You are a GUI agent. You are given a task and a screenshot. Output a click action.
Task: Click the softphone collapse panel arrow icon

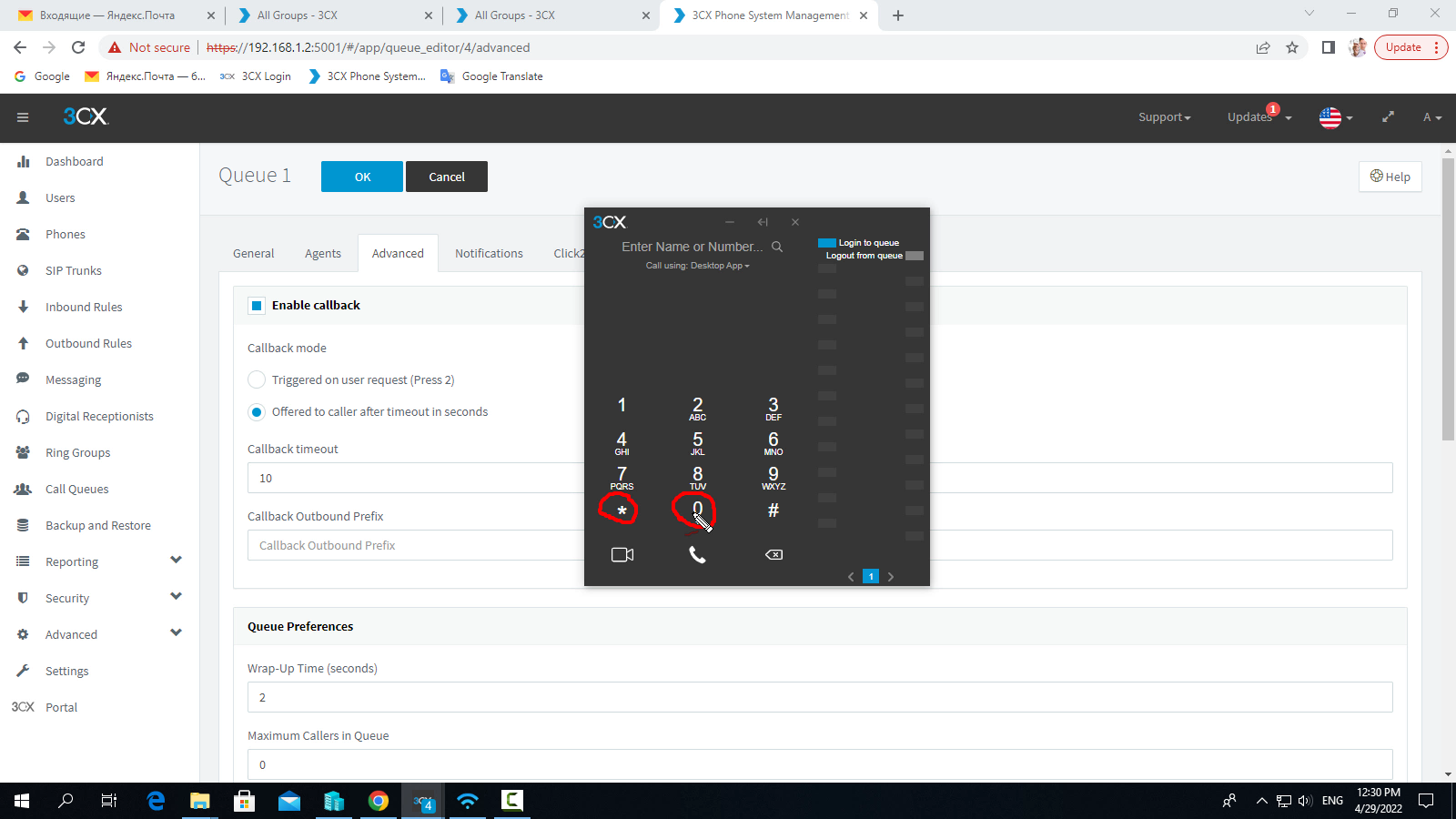click(763, 222)
